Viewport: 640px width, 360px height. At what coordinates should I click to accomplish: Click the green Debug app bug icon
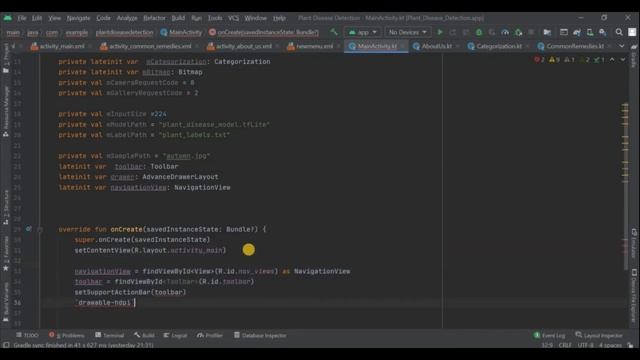(479, 32)
